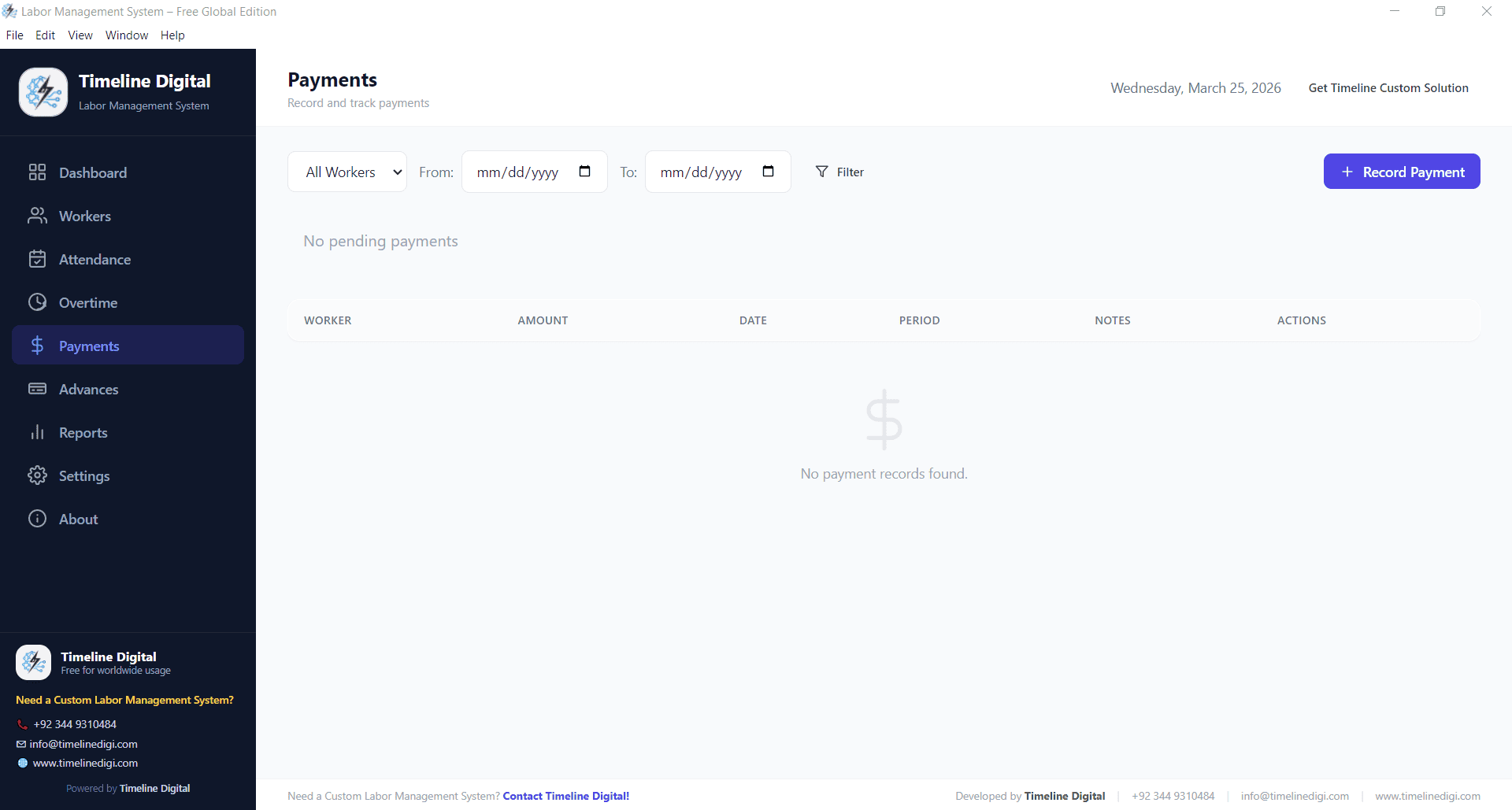Open Attendance using the calendar icon
The image size is (1512, 810).
click(38, 259)
